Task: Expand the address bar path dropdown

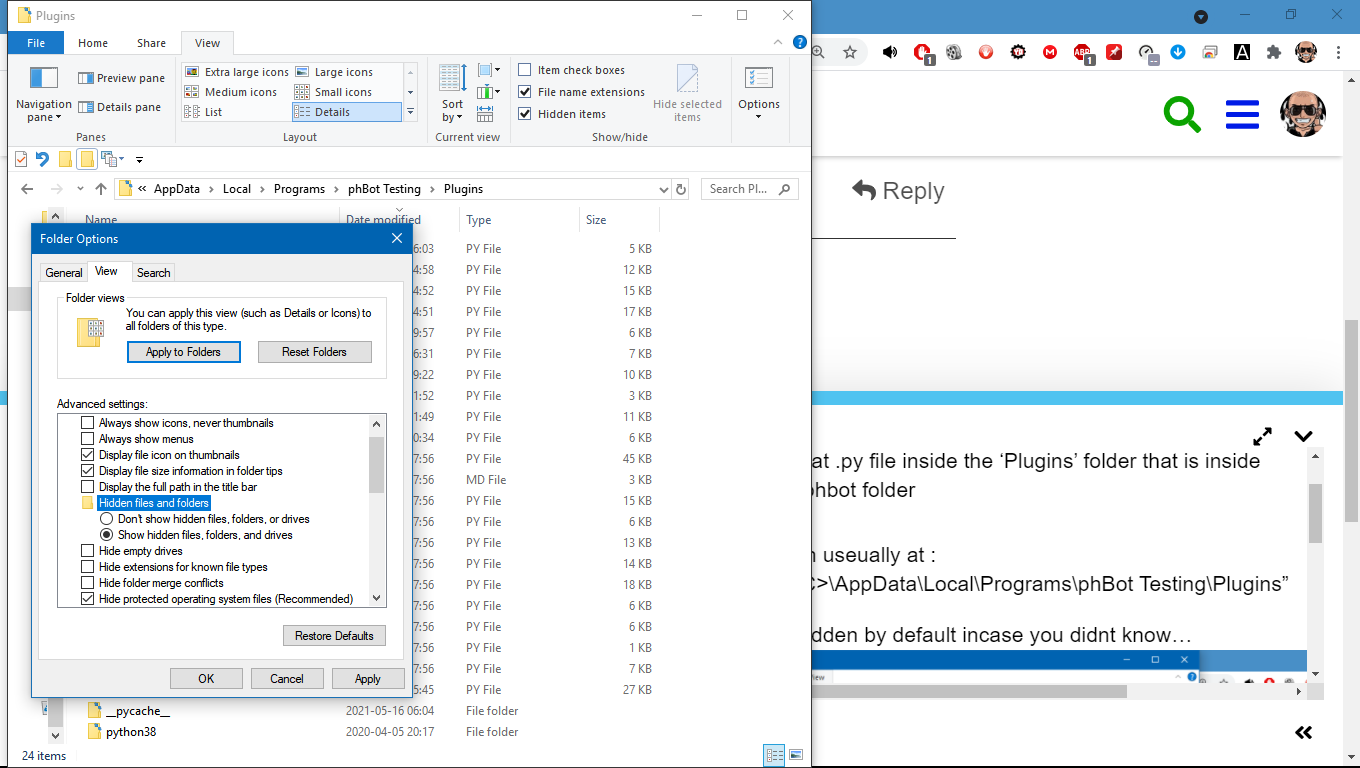Action: [x=664, y=189]
